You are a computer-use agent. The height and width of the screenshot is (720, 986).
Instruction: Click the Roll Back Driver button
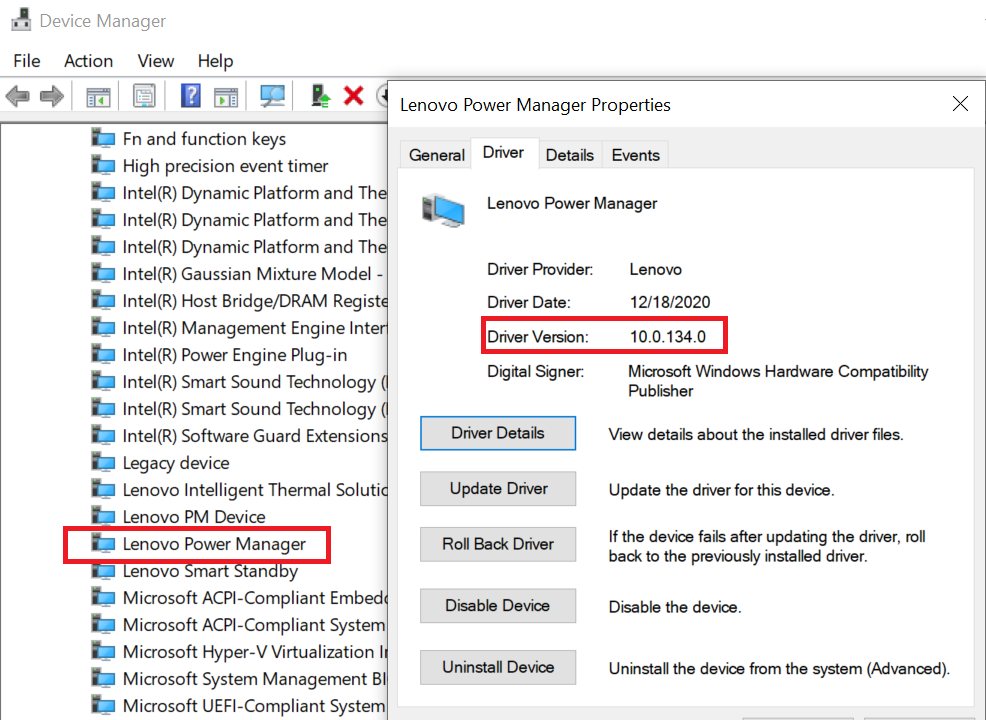[x=498, y=544]
